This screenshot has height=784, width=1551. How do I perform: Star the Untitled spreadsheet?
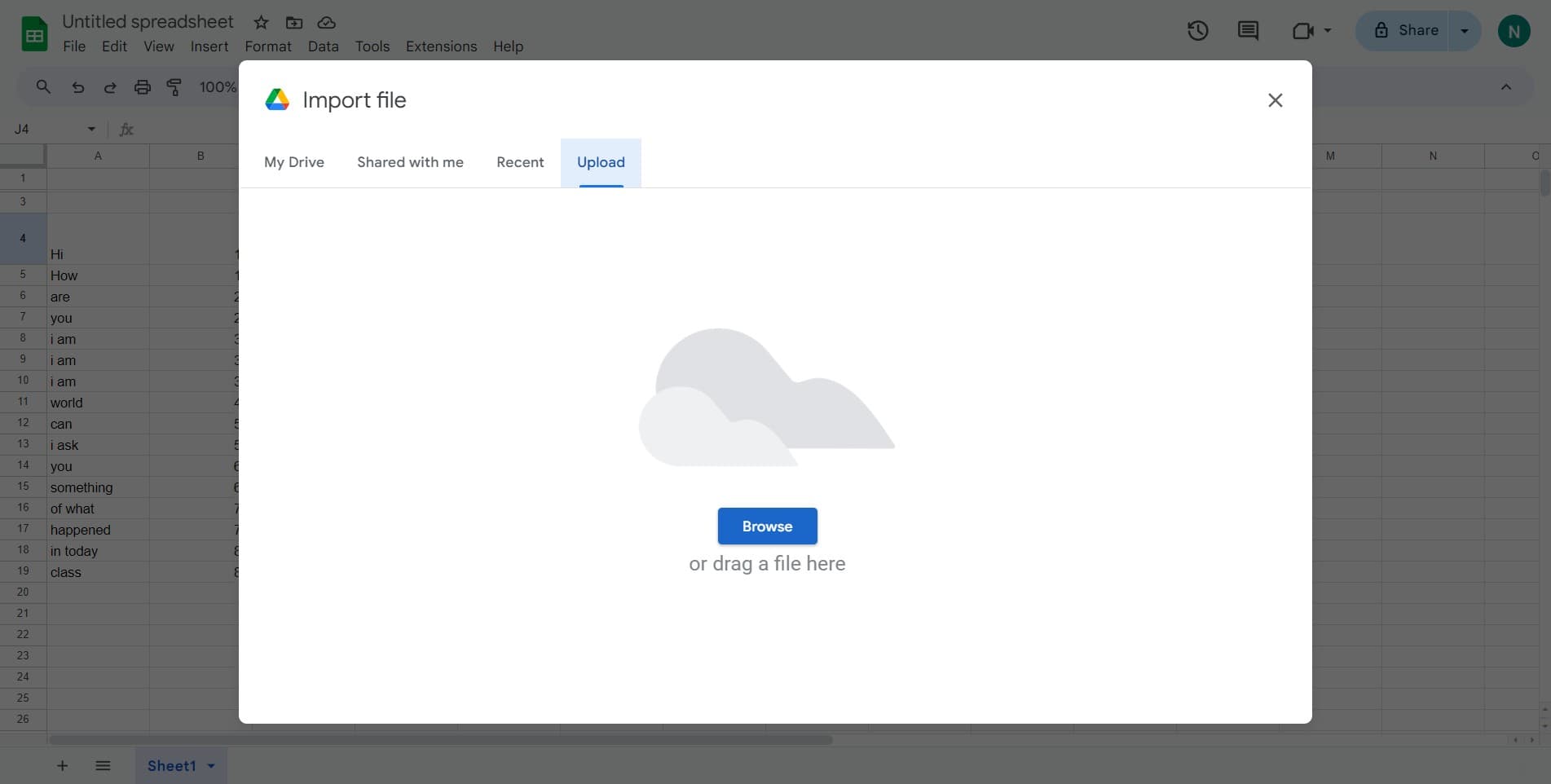tap(261, 23)
